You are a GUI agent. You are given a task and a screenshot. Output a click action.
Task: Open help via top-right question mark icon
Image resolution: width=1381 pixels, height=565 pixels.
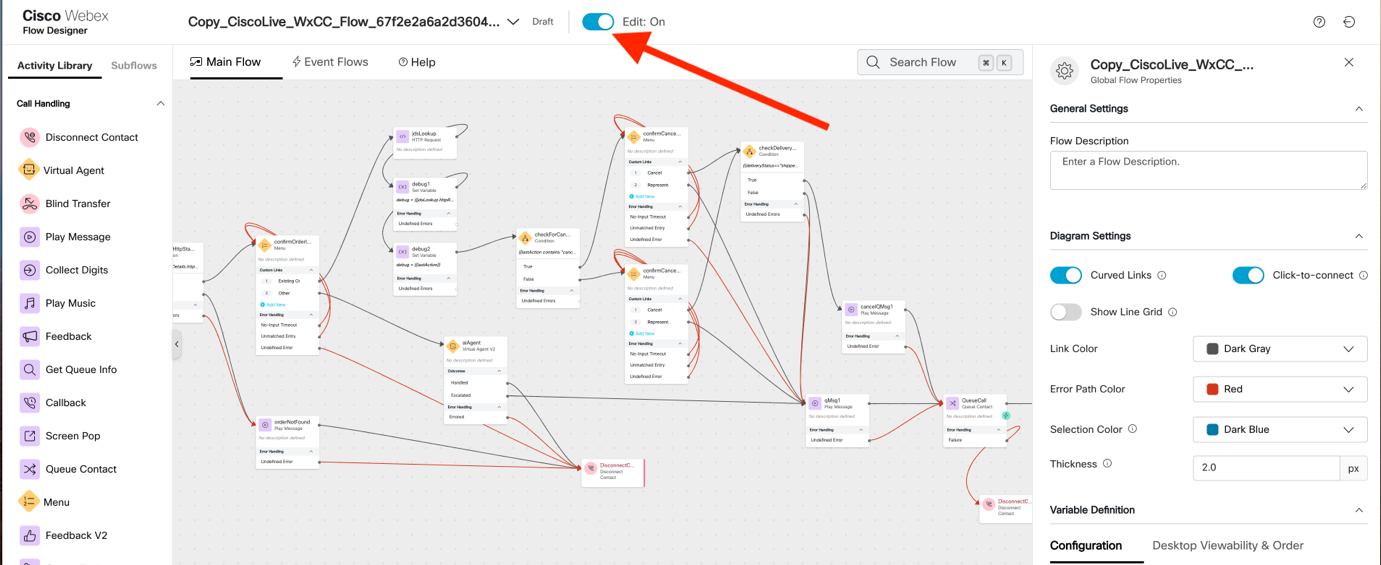pos(1319,22)
